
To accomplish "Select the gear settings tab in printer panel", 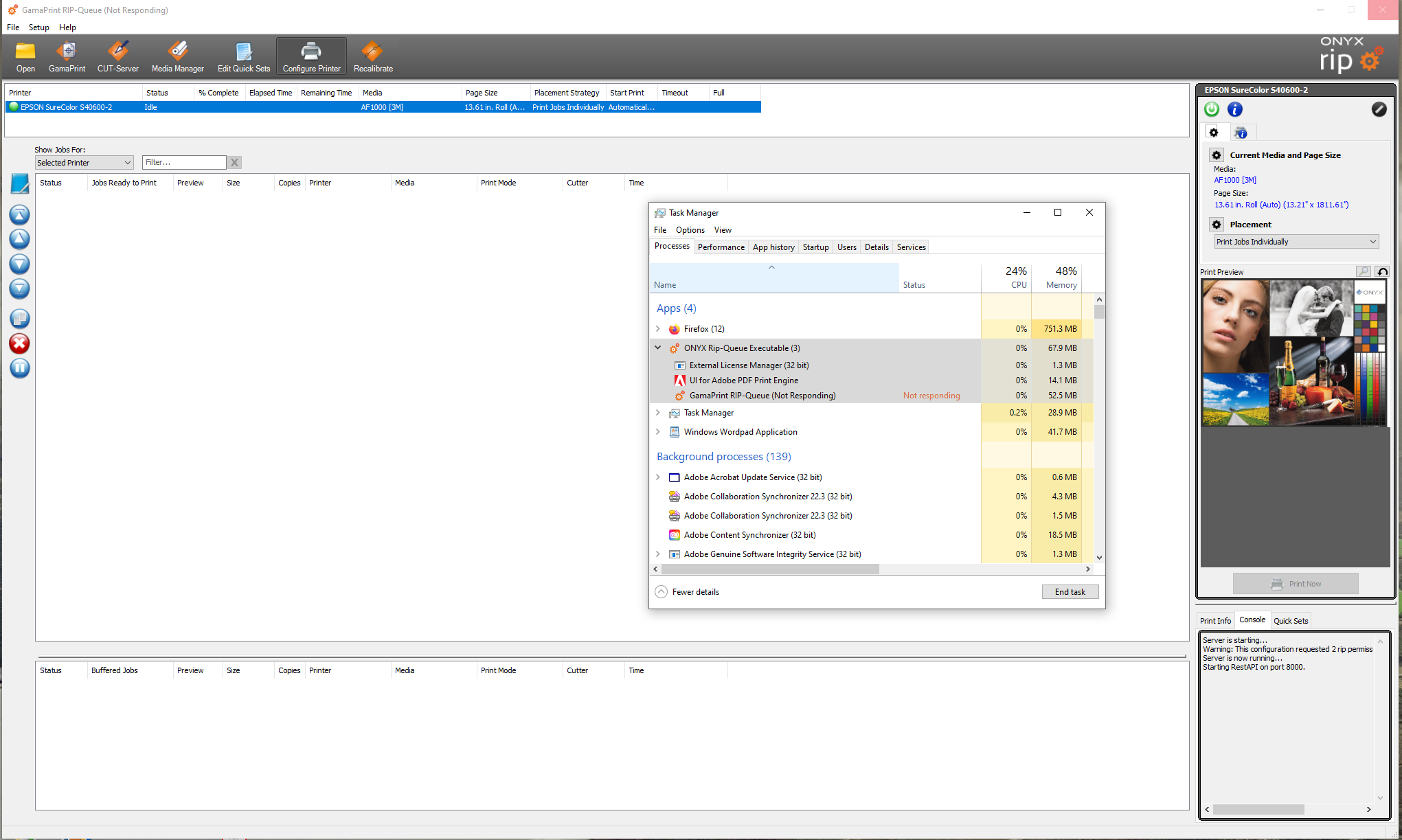I will 1214,133.
